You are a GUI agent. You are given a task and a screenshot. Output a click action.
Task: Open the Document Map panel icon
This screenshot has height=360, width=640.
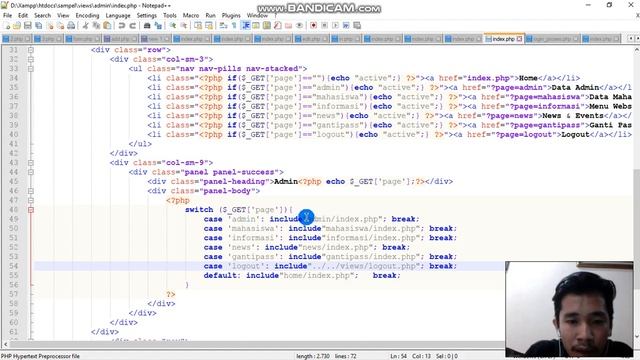point(267,25)
